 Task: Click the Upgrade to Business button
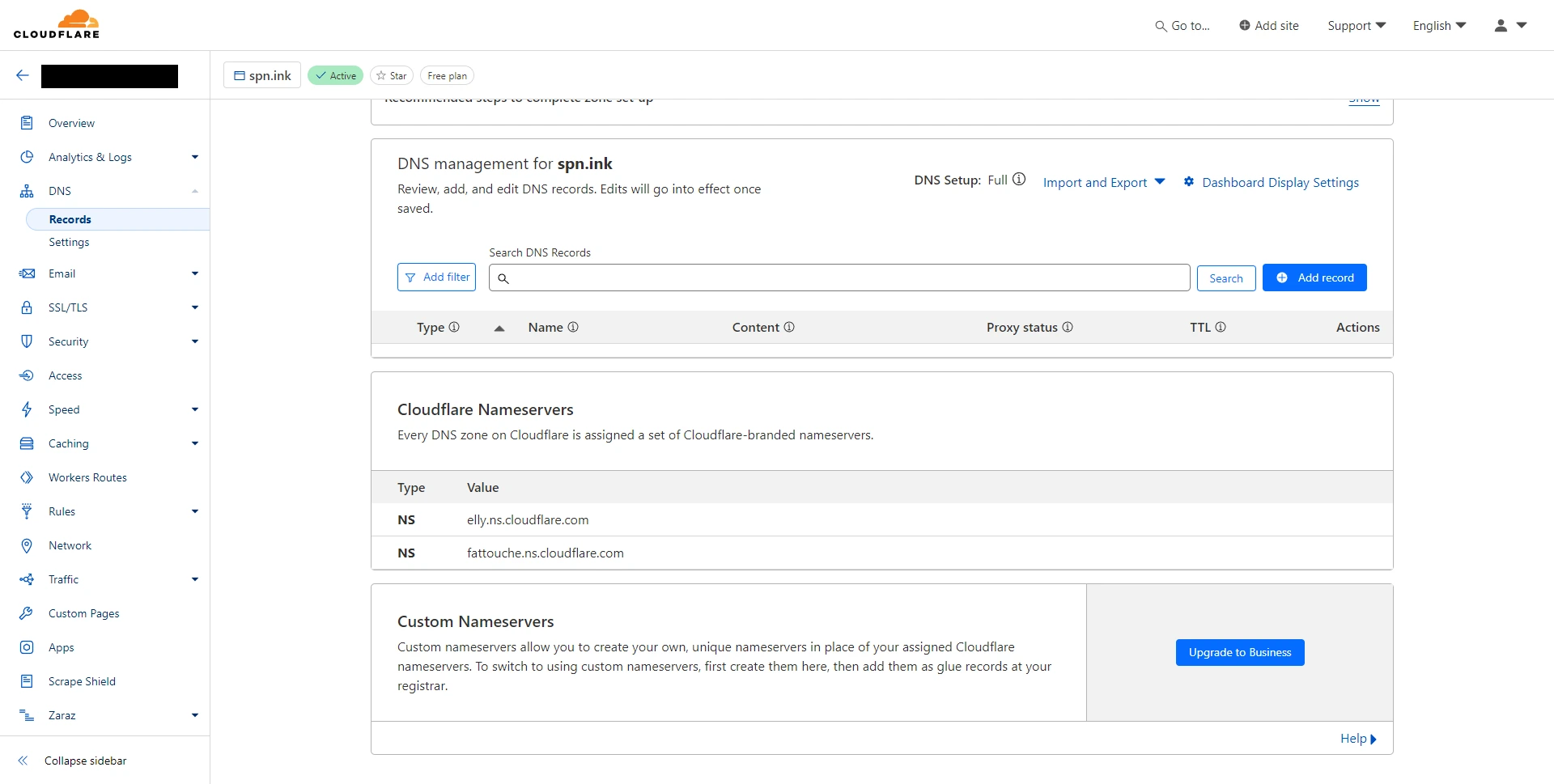(x=1240, y=652)
